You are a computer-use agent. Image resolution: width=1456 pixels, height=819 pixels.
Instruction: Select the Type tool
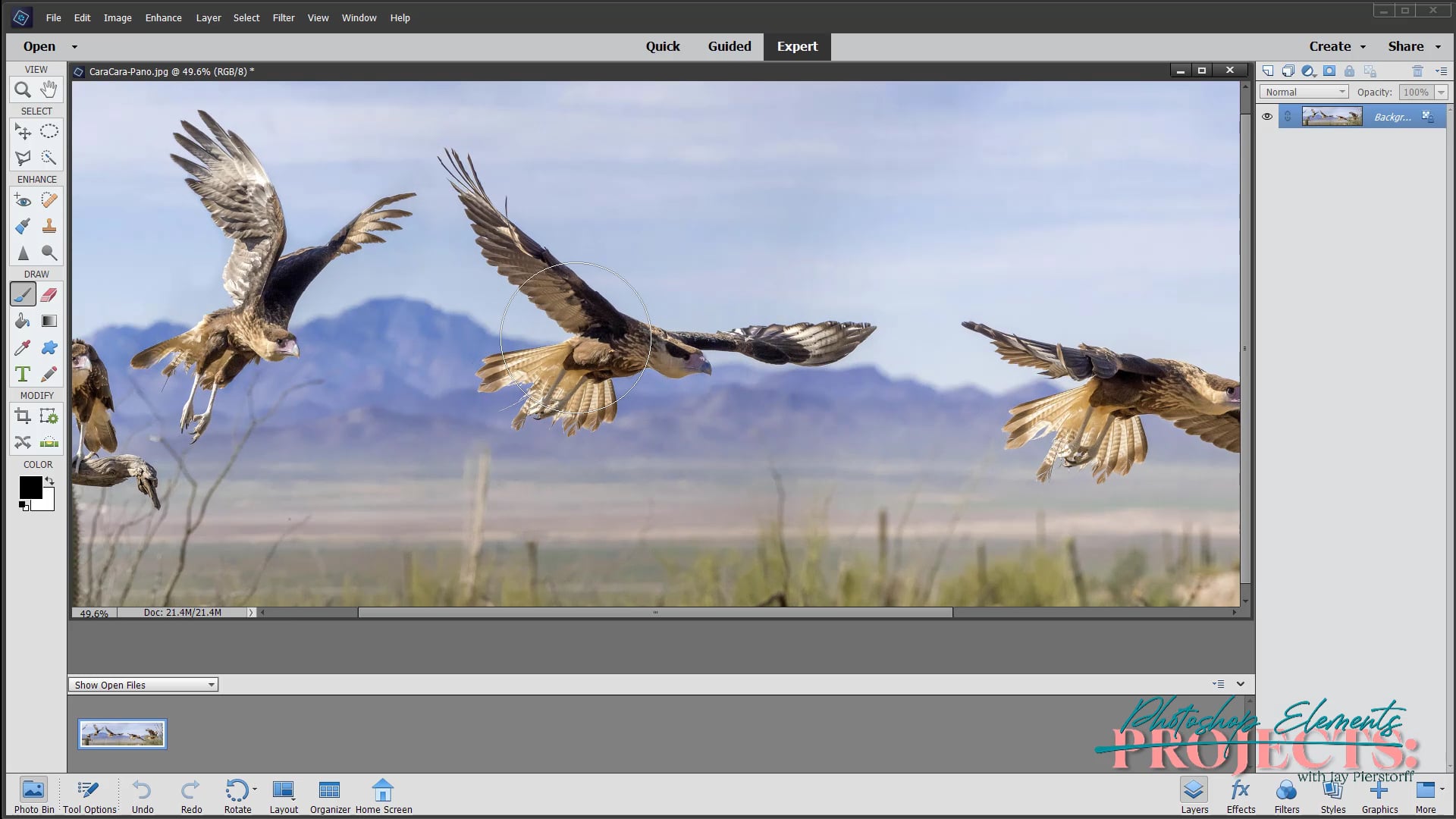(23, 374)
